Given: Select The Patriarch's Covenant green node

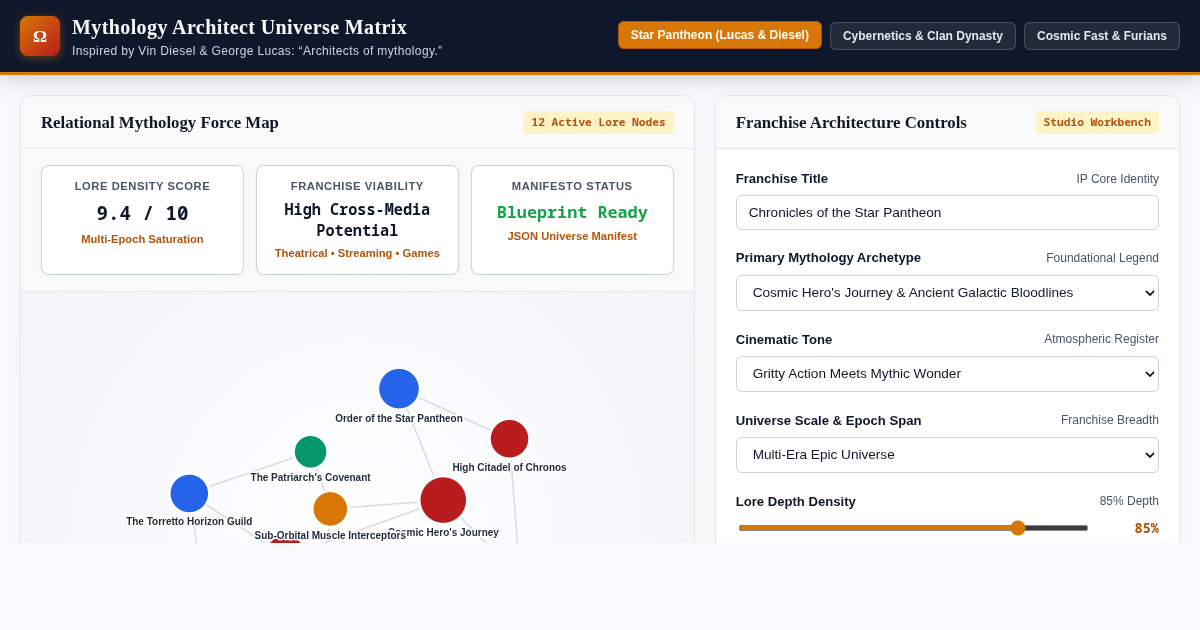Looking at the screenshot, I should coord(310,452).
